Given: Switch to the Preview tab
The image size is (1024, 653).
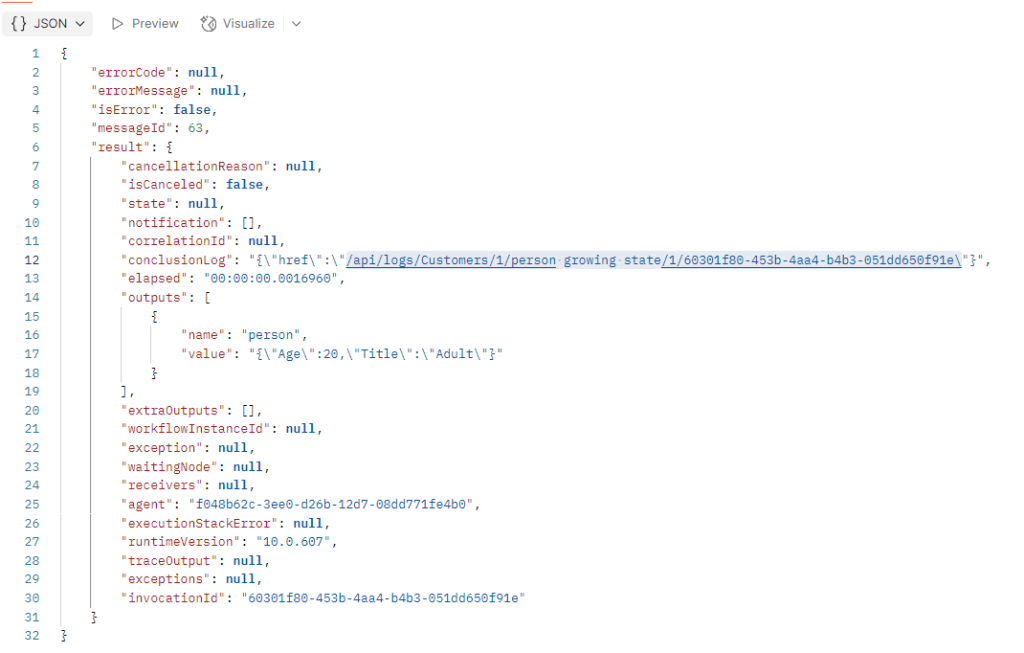Looking at the screenshot, I should coord(145,24).
